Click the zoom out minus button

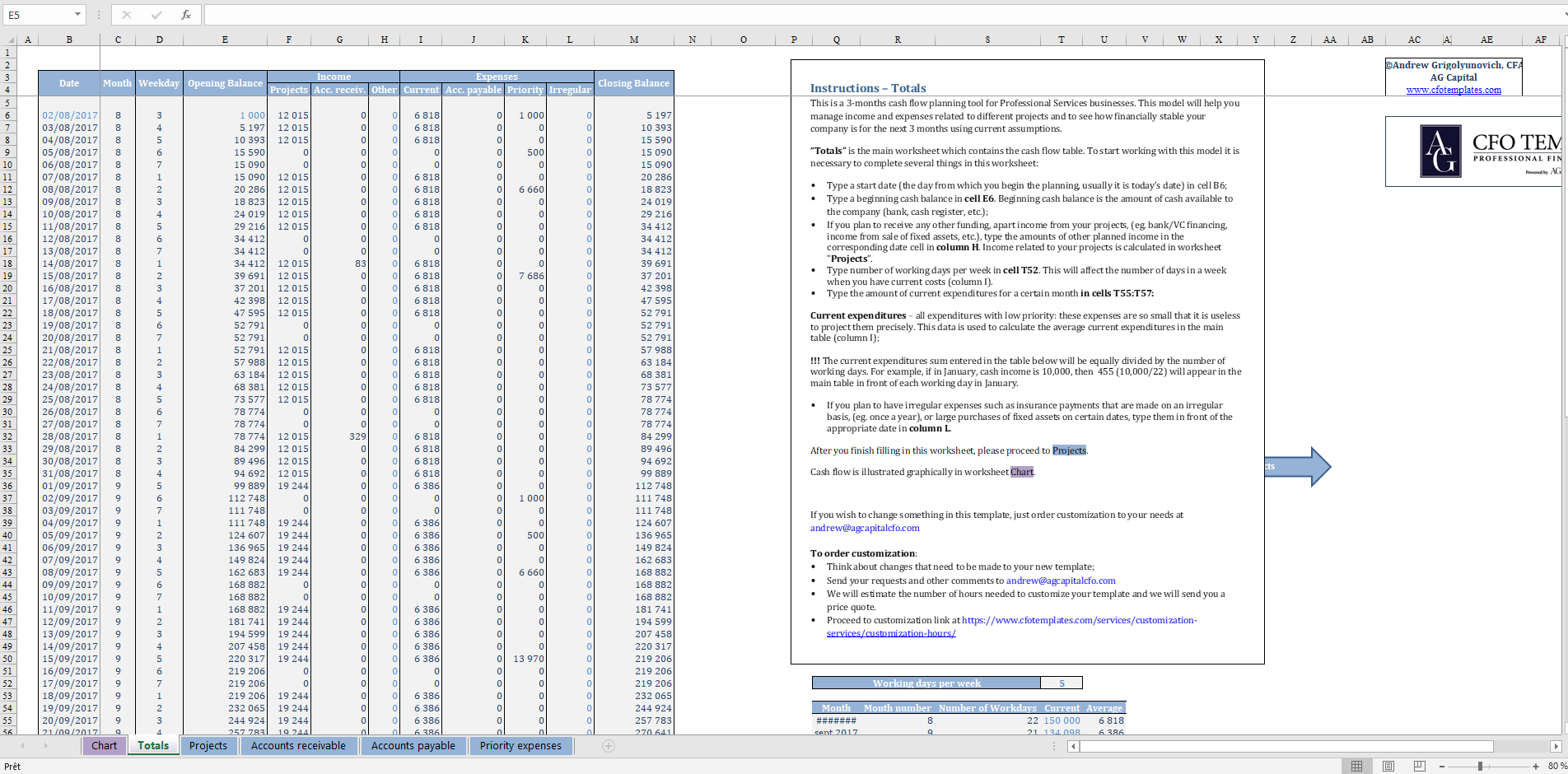click(1442, 767)
